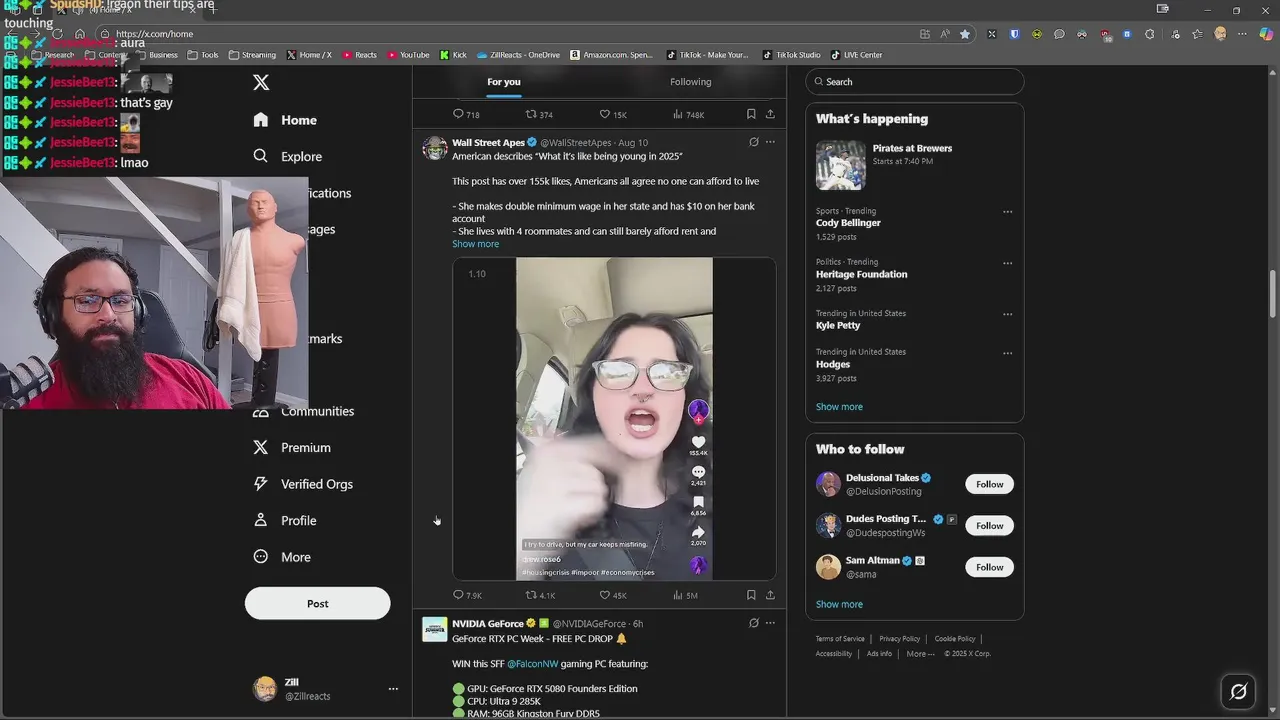This screenshot has height=720, width=1280.
Task: Share the Wall Street Apes post
Action: pos(770,595)
